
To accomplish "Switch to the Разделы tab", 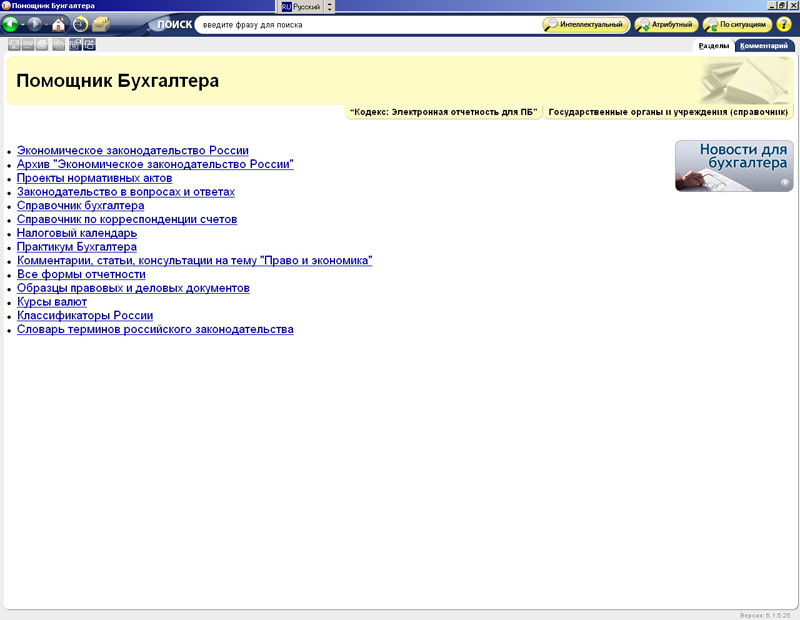I will point(713,46).
